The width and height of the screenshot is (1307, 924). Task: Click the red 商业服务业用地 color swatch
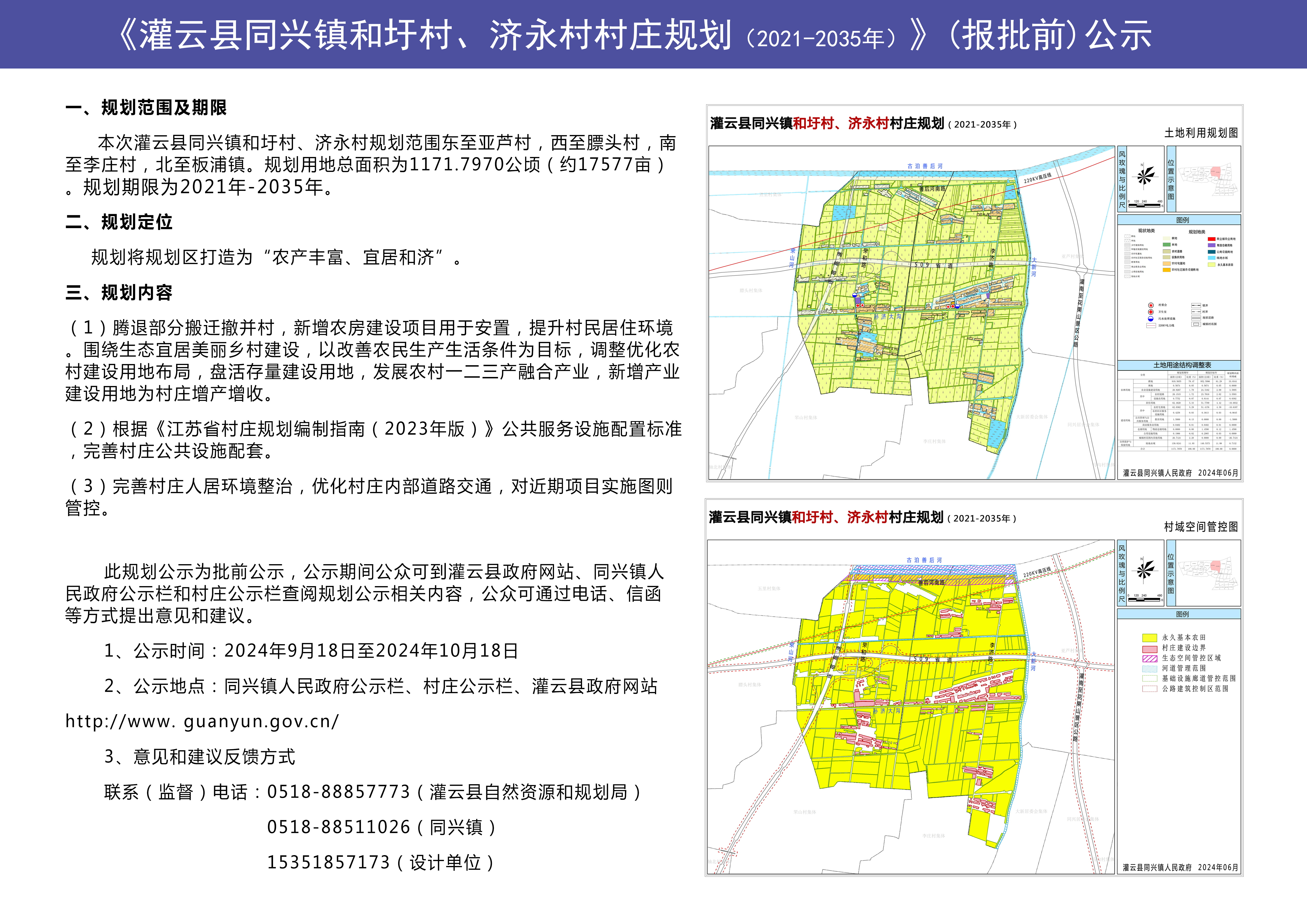(1212, 239)
